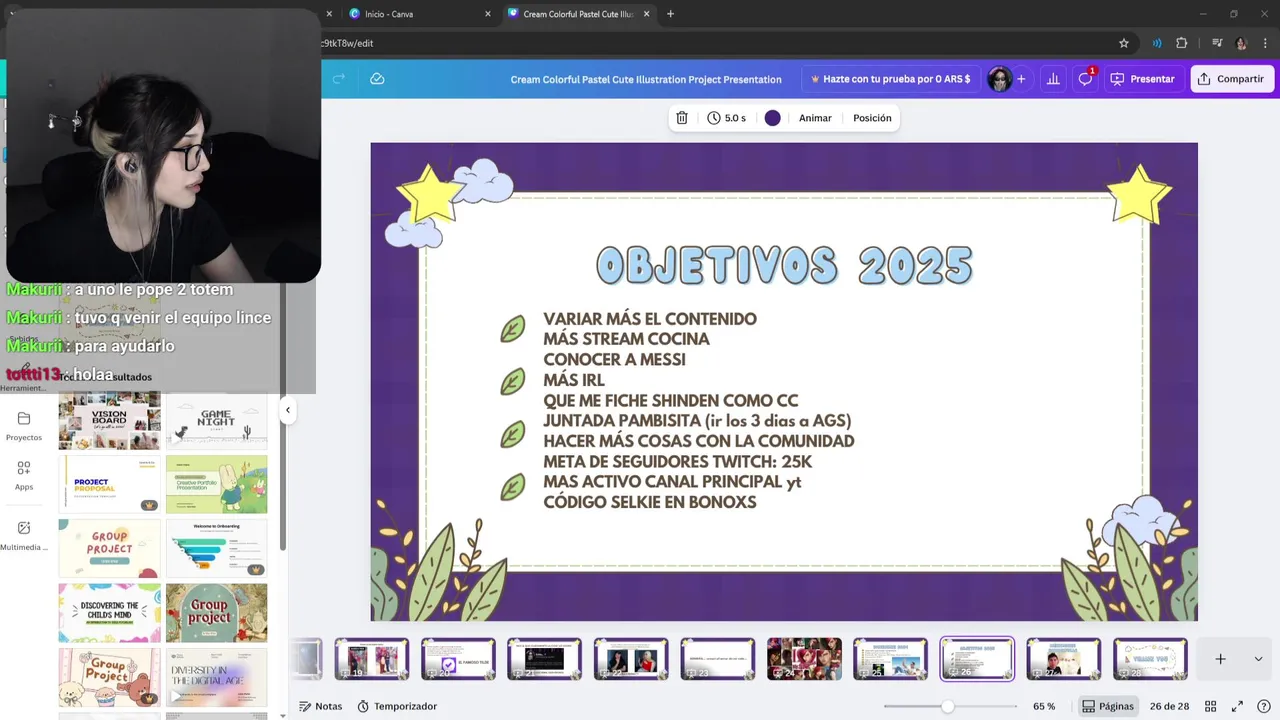Open the purple background color swatch

click(773, 118)
